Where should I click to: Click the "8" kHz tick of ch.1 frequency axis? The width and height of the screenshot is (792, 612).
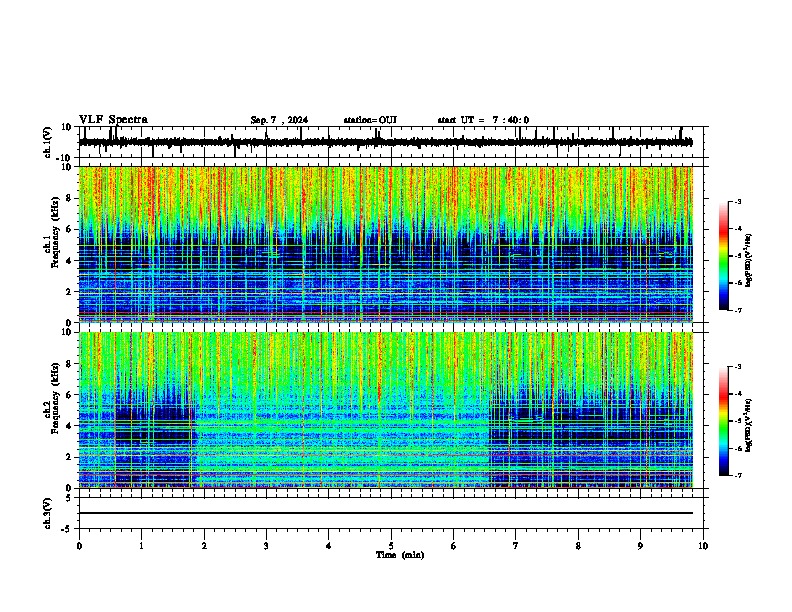pyautogui.click(x=69, y=198)
